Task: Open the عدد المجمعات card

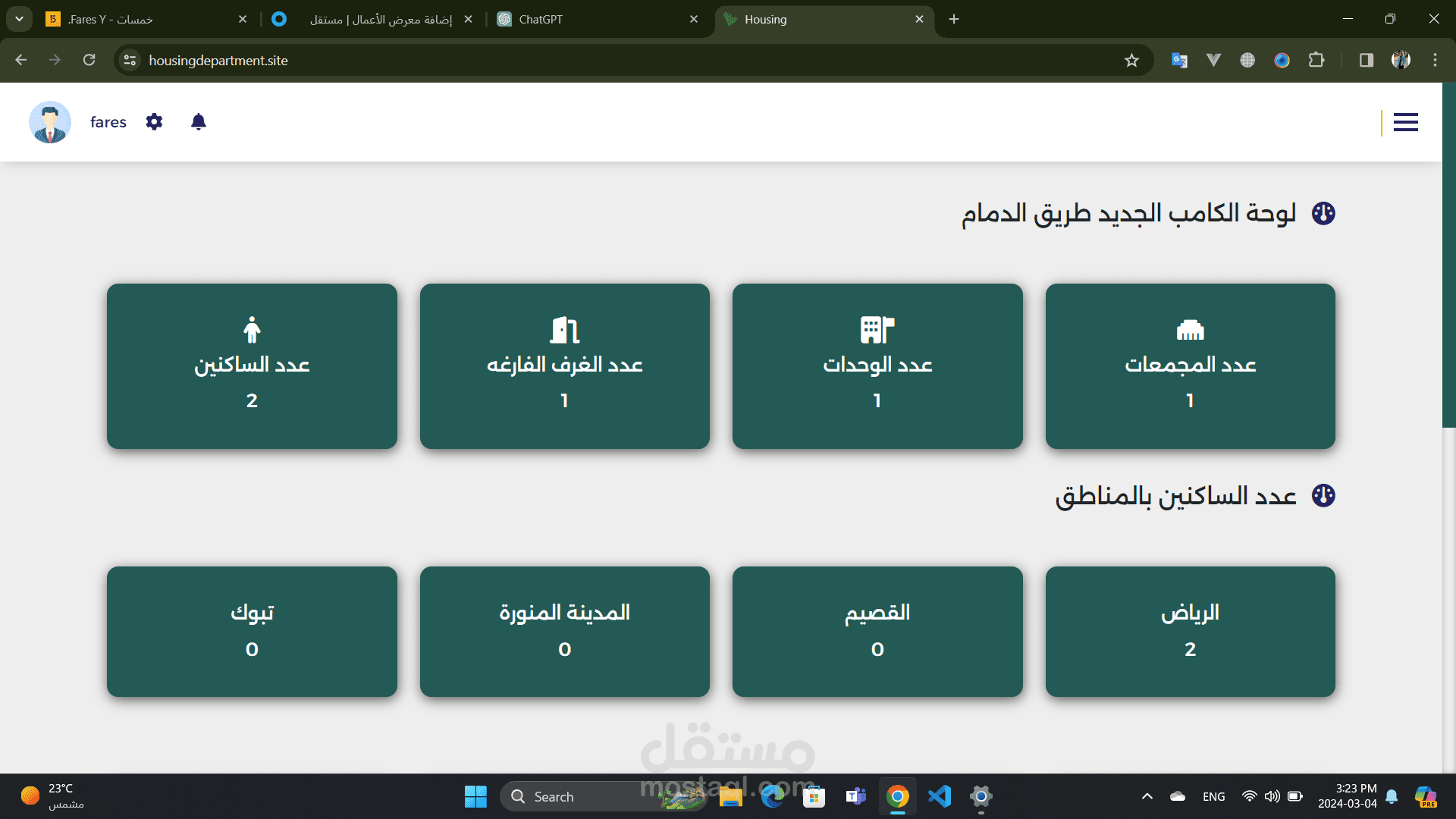Action: (x=1191, y=366)
